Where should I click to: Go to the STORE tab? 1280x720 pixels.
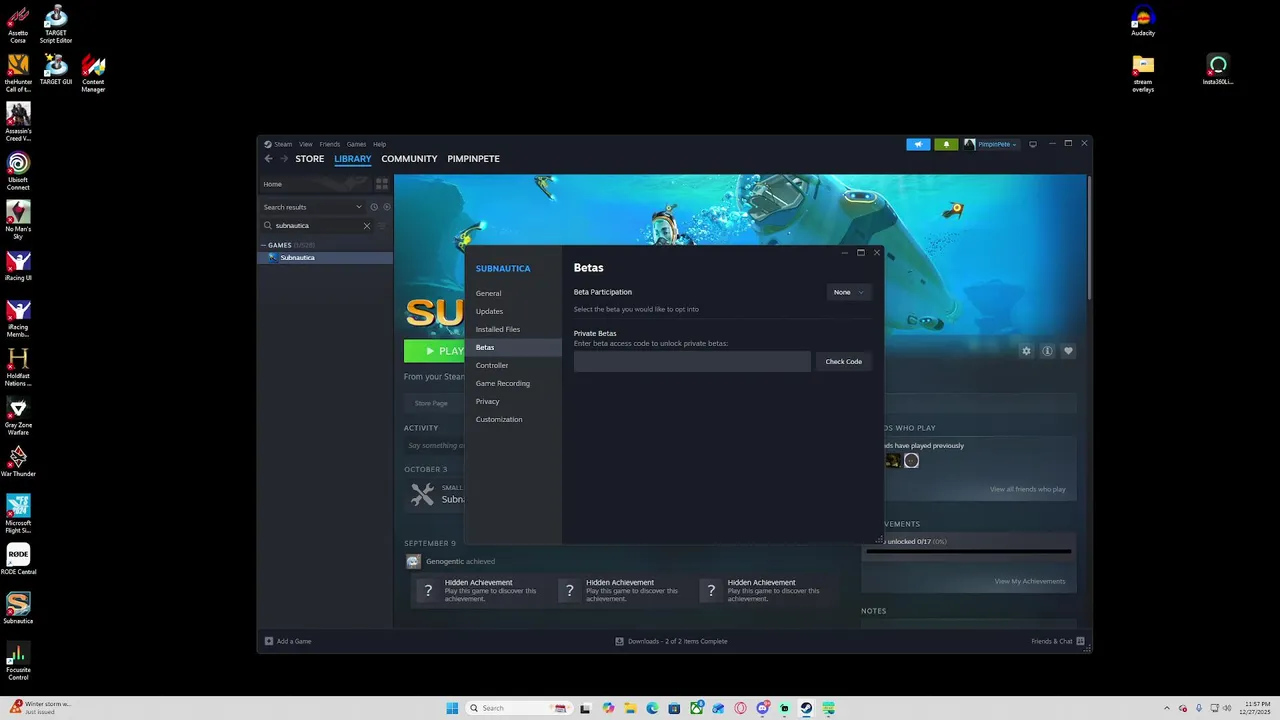[x=310, y=159]
